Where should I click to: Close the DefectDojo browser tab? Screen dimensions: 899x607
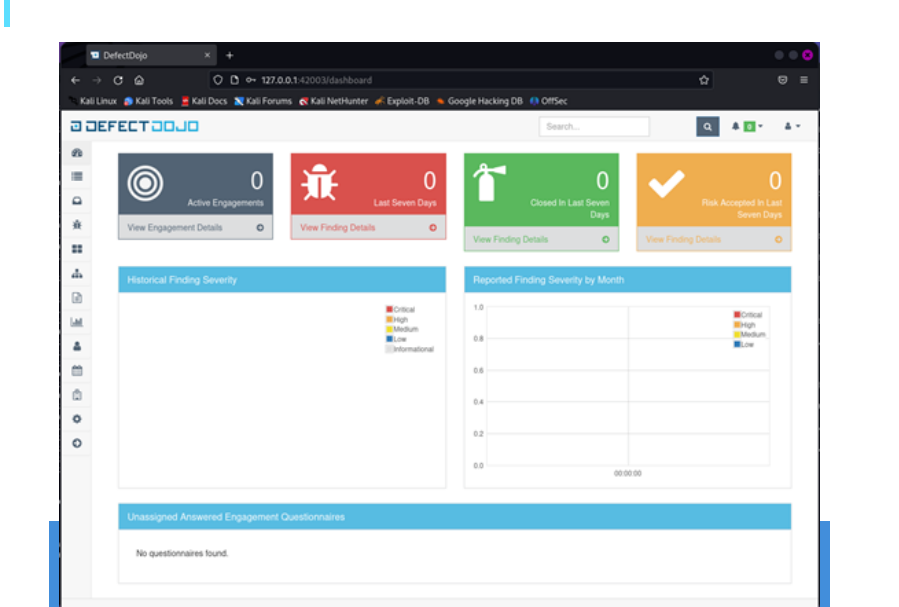tap(207, 55)
